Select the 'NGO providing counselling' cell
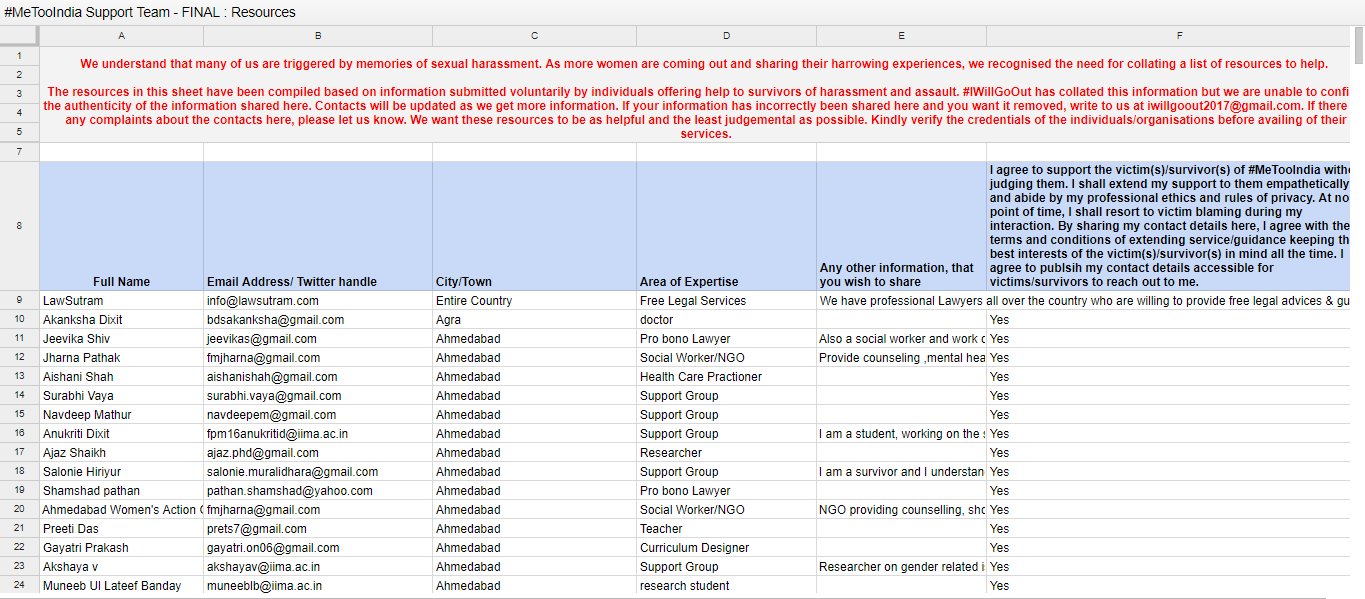The width and height of the screenshot is (1365, 599). [901, 509]
